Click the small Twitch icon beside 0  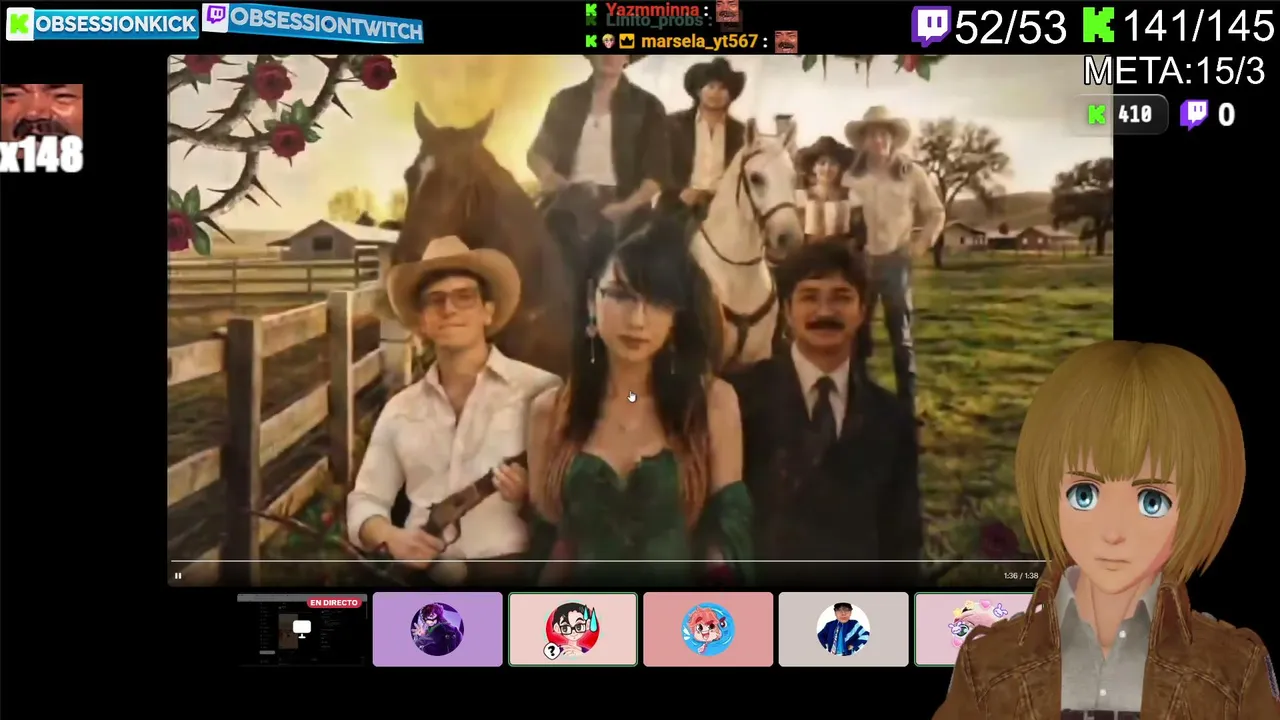point(1194,115)
